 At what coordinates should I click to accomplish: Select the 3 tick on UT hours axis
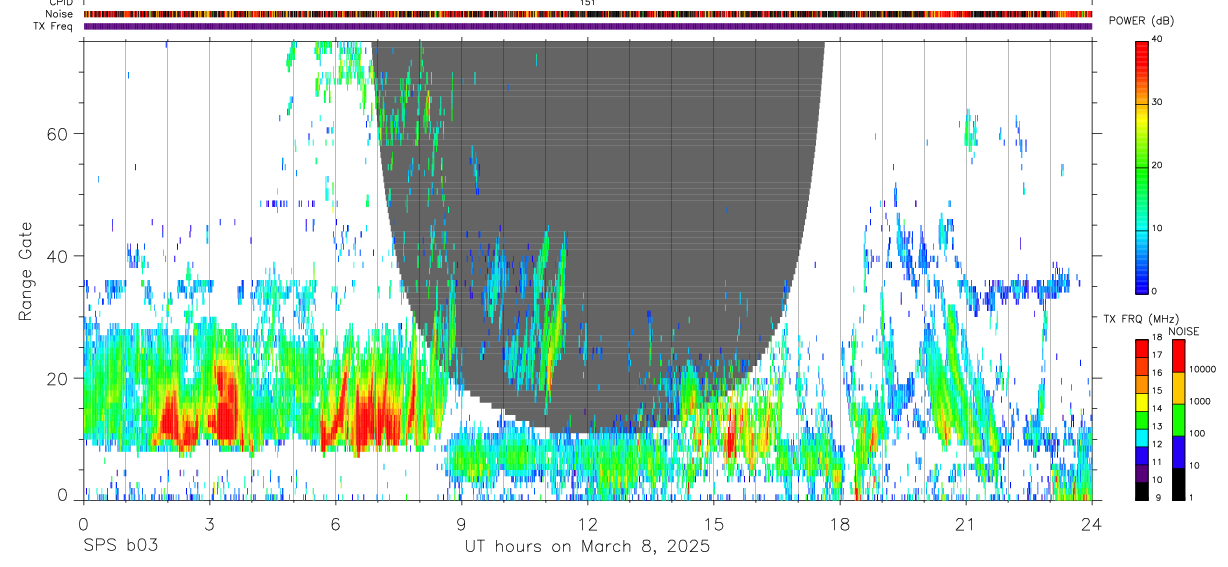click(x=209, y=524)
